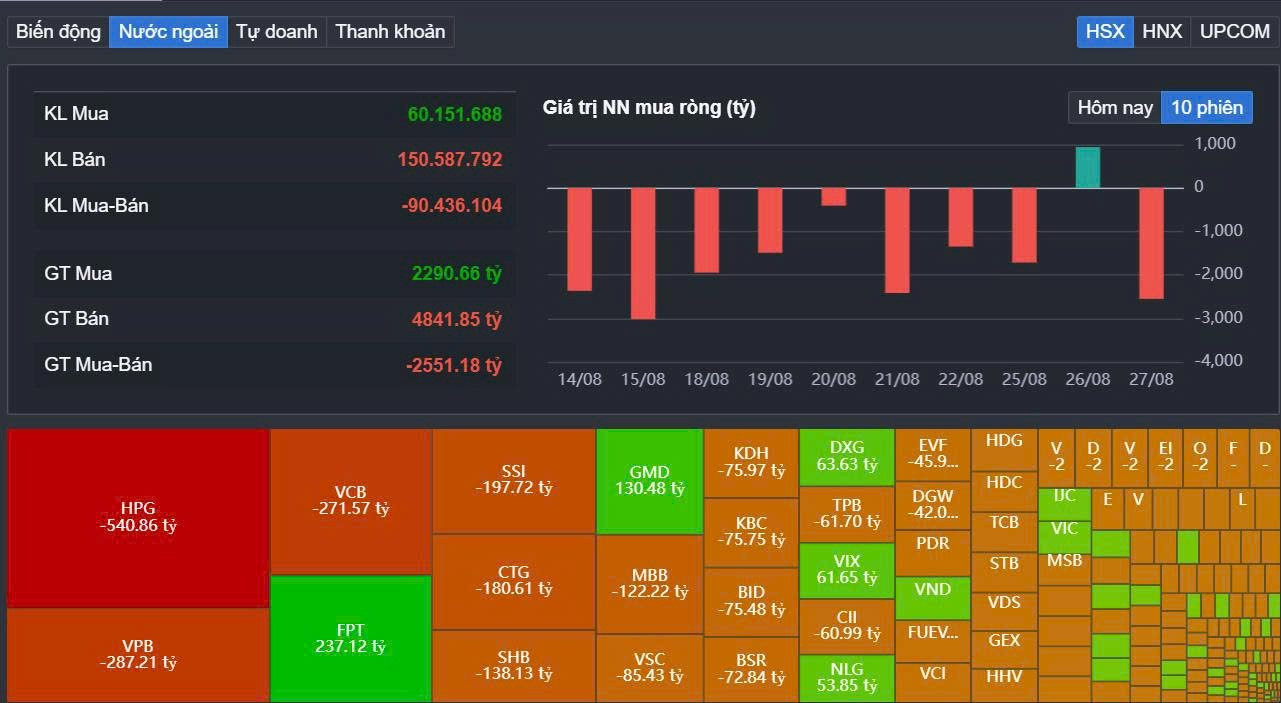1281x703 pixels.
Task: Click the DXG treemap tile
Action: pos(846,456)
